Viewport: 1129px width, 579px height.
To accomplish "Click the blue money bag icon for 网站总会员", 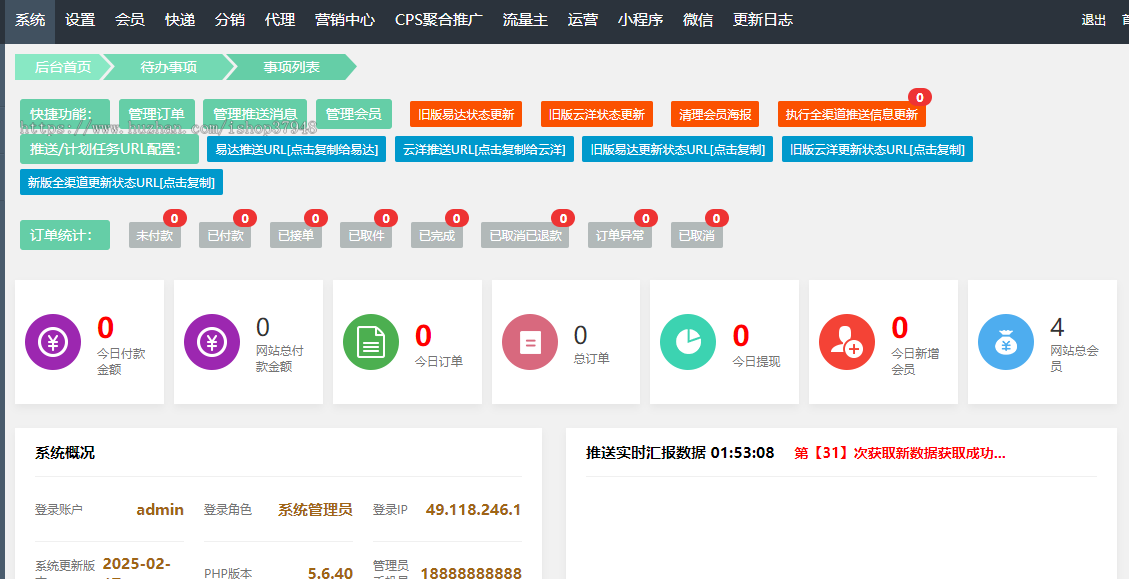I will [1006, 342].
